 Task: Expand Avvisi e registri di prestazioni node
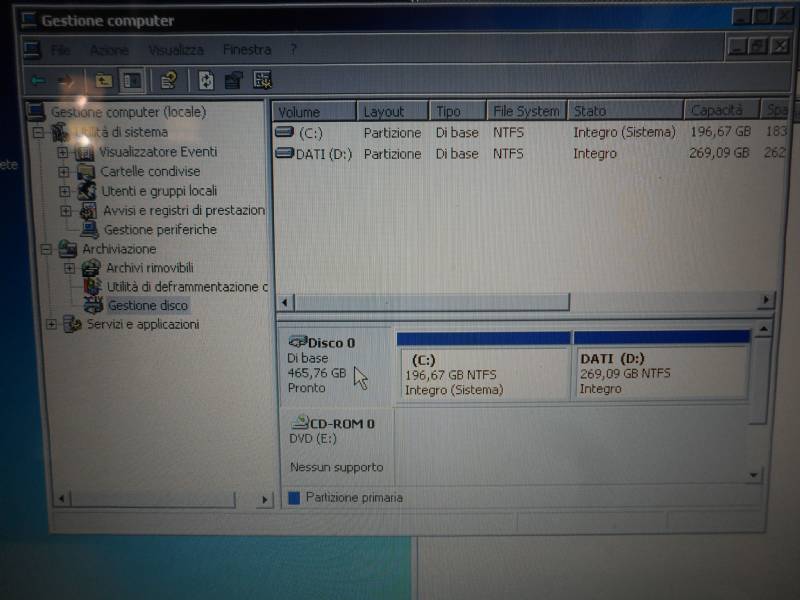pos(66,211)
